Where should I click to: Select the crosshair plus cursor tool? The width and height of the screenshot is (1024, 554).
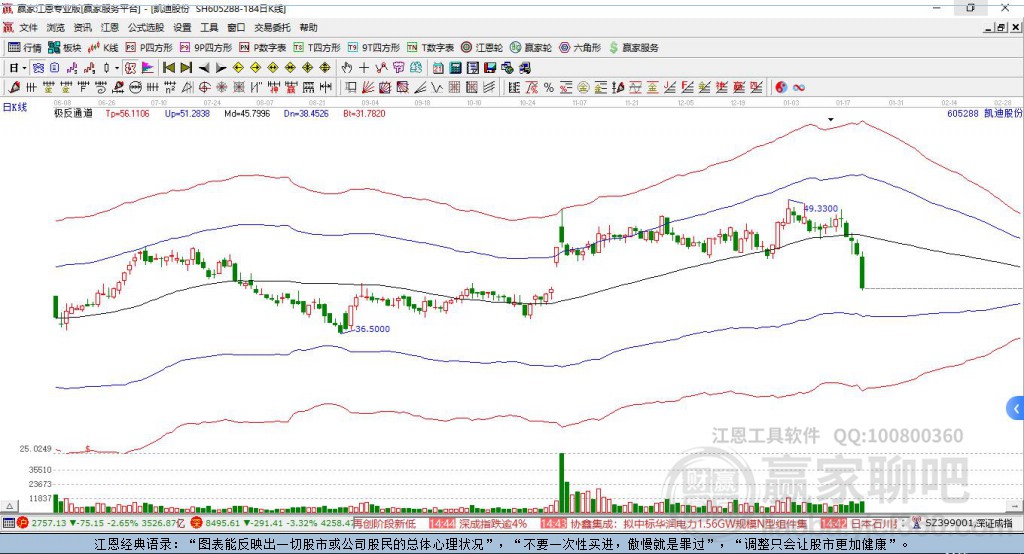point(364,67)
